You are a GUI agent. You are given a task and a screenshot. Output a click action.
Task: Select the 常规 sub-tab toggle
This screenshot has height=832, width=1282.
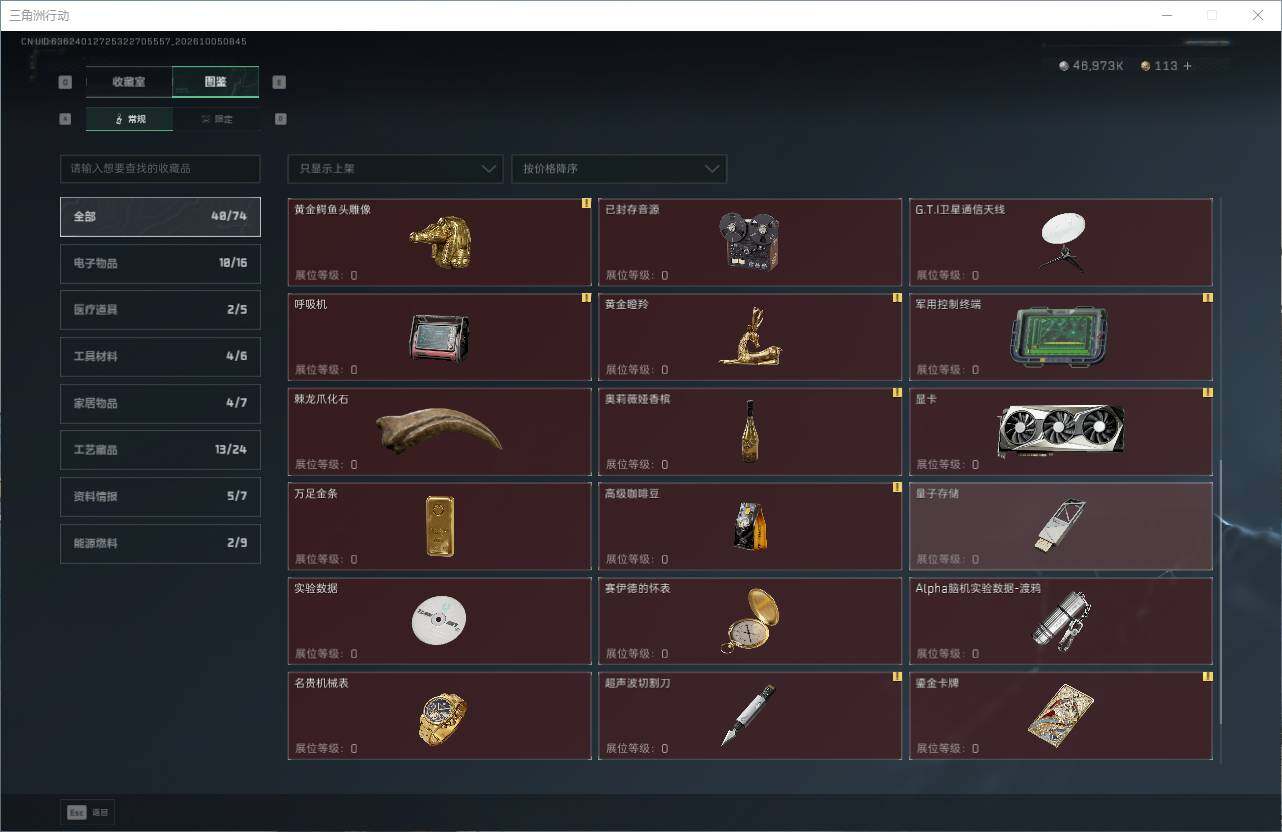click(x=130, y=119)
